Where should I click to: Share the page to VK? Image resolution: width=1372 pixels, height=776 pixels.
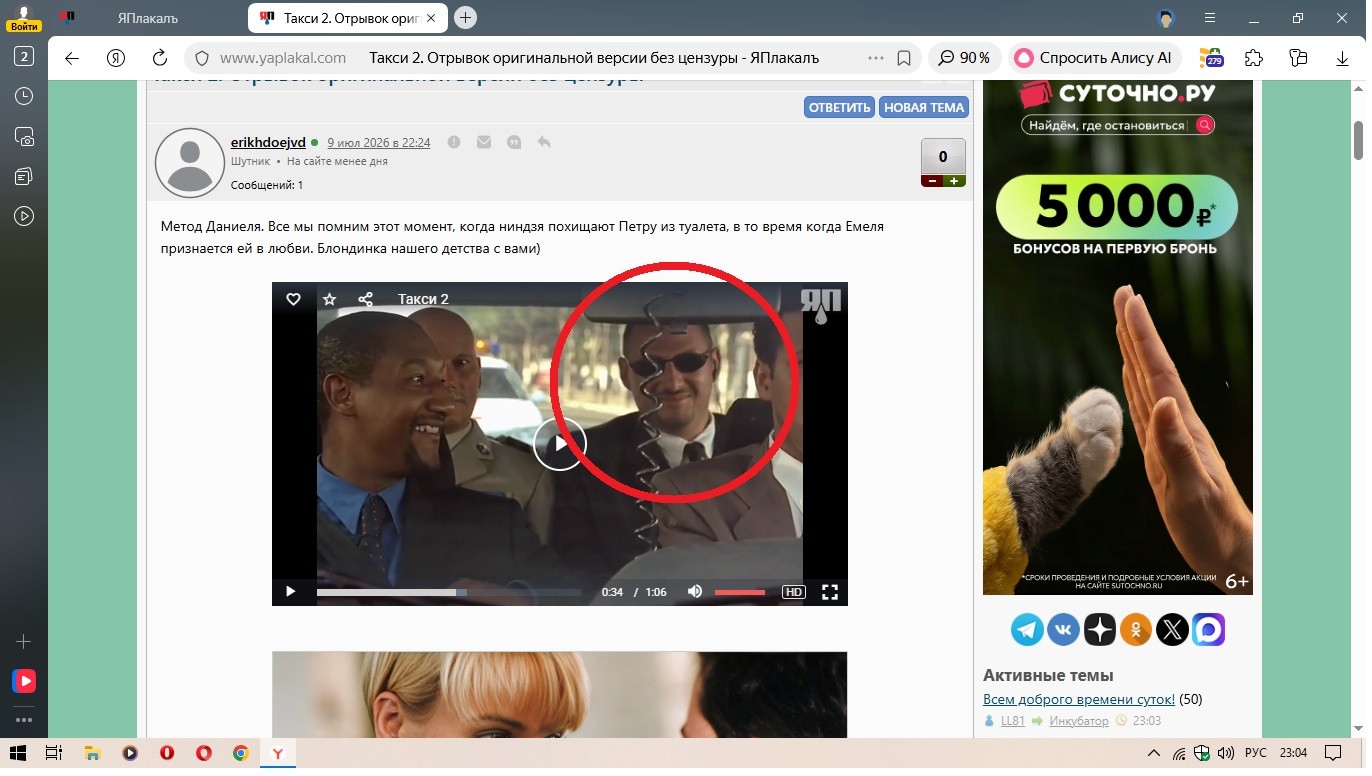point(1063,629)
